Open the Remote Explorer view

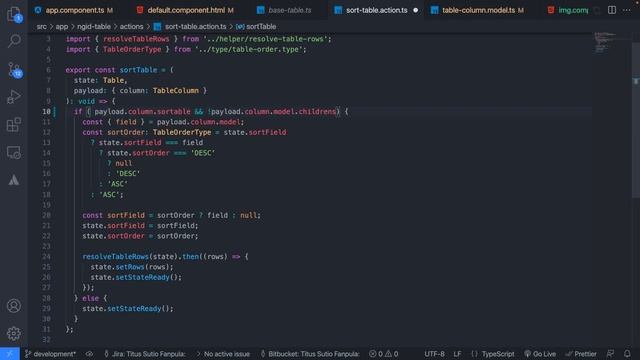coord(14,152)
